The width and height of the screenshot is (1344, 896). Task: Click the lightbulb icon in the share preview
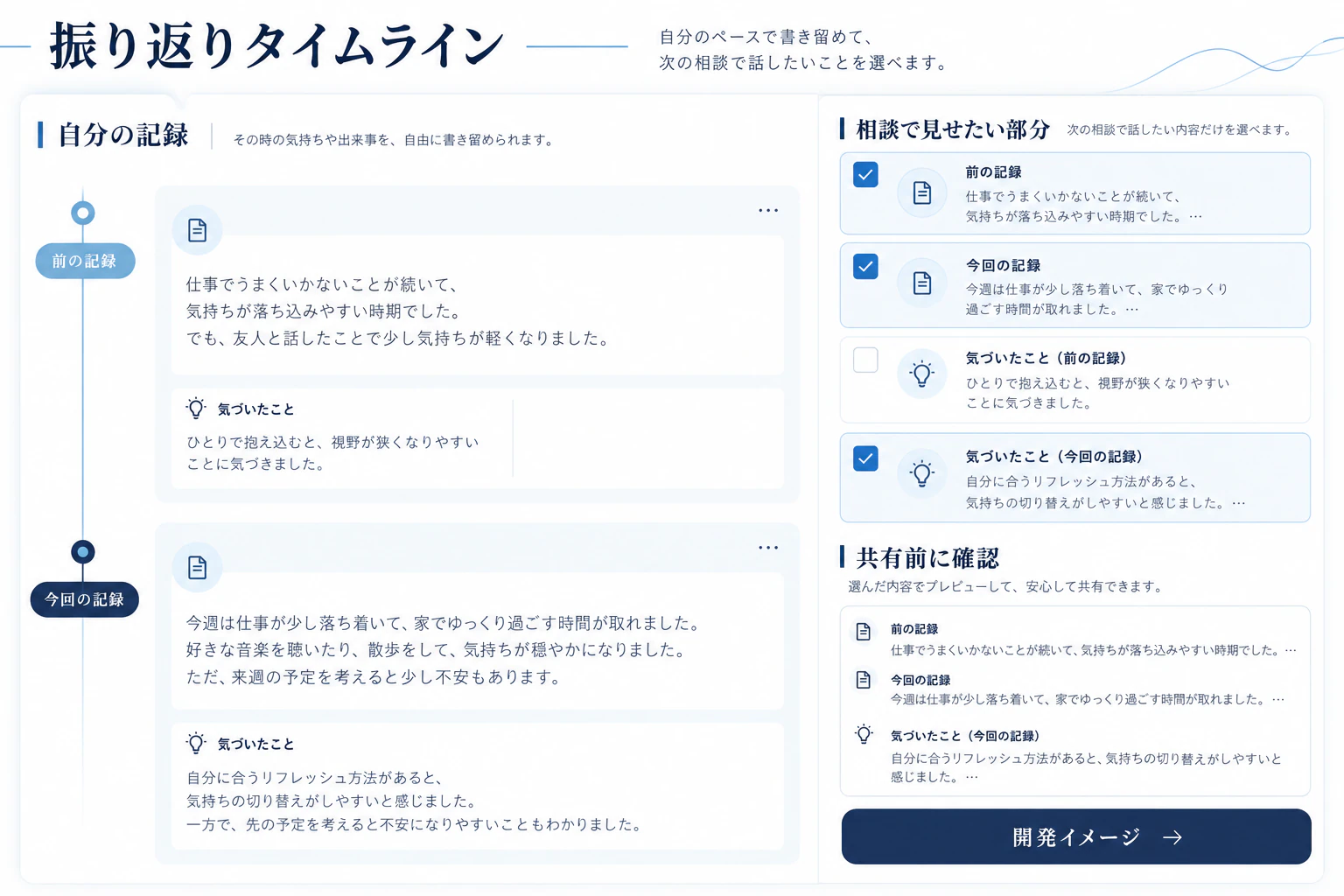(x=864, y=735)
